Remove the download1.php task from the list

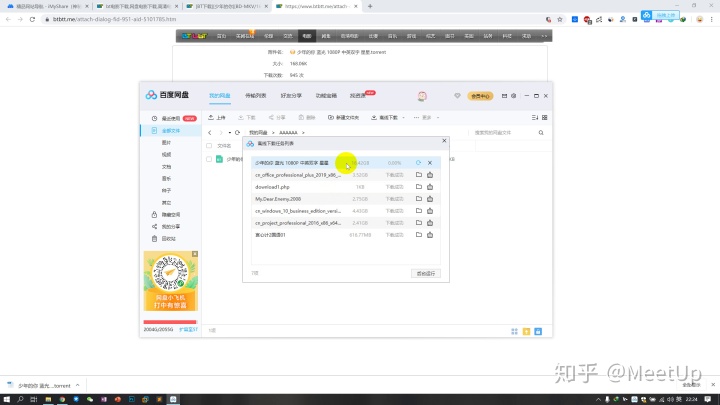pyautogui.click(x=430, y=187)
